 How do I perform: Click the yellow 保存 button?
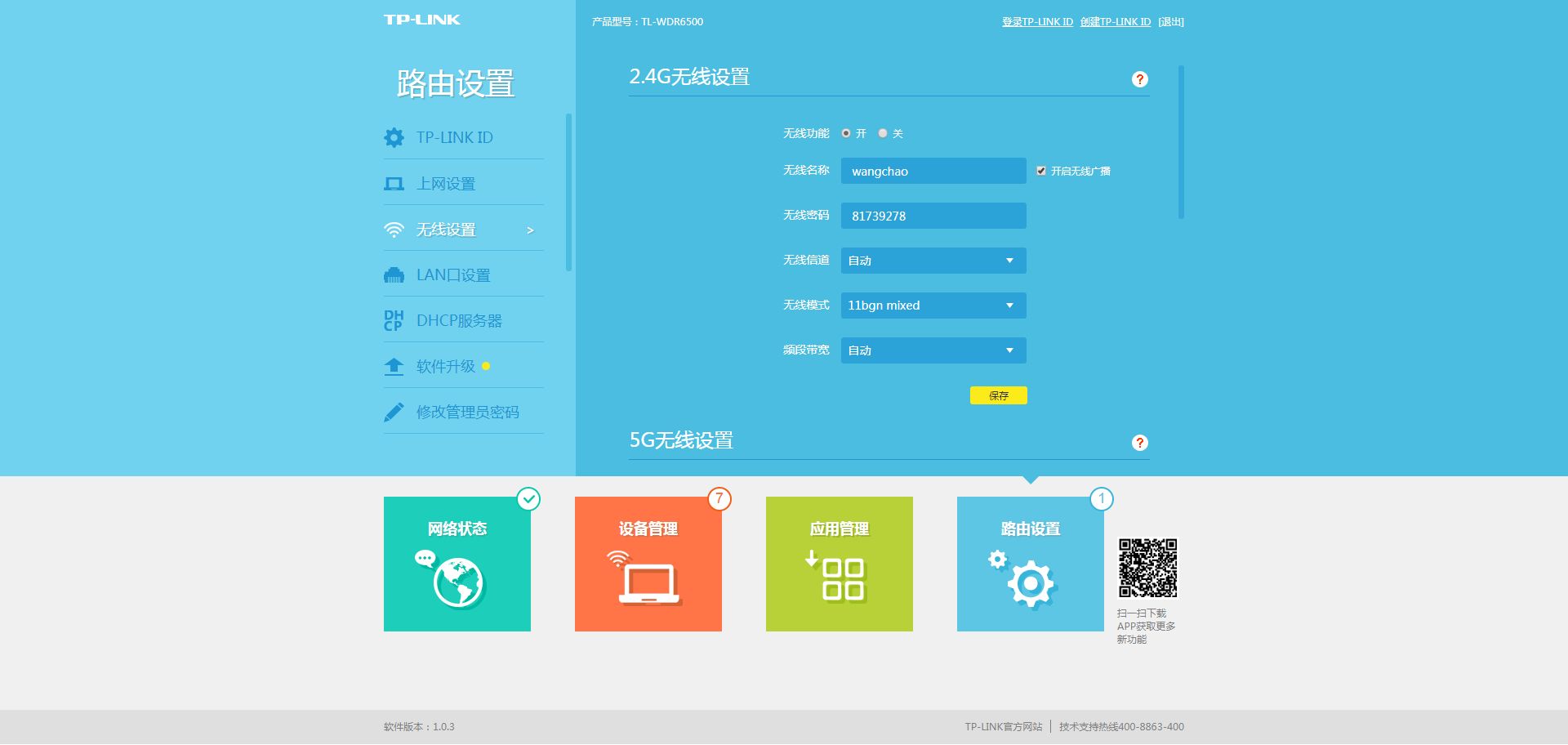coord(999,395)
